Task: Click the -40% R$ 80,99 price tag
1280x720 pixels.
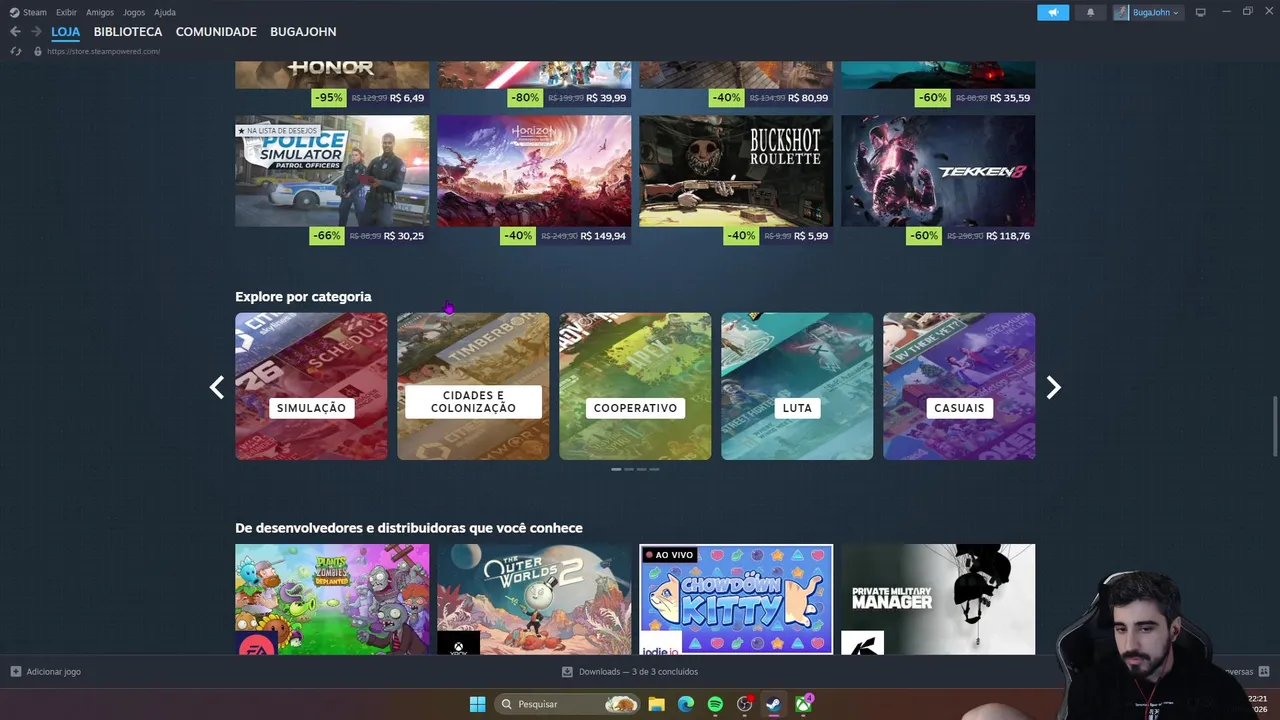Action: [771, 98]
